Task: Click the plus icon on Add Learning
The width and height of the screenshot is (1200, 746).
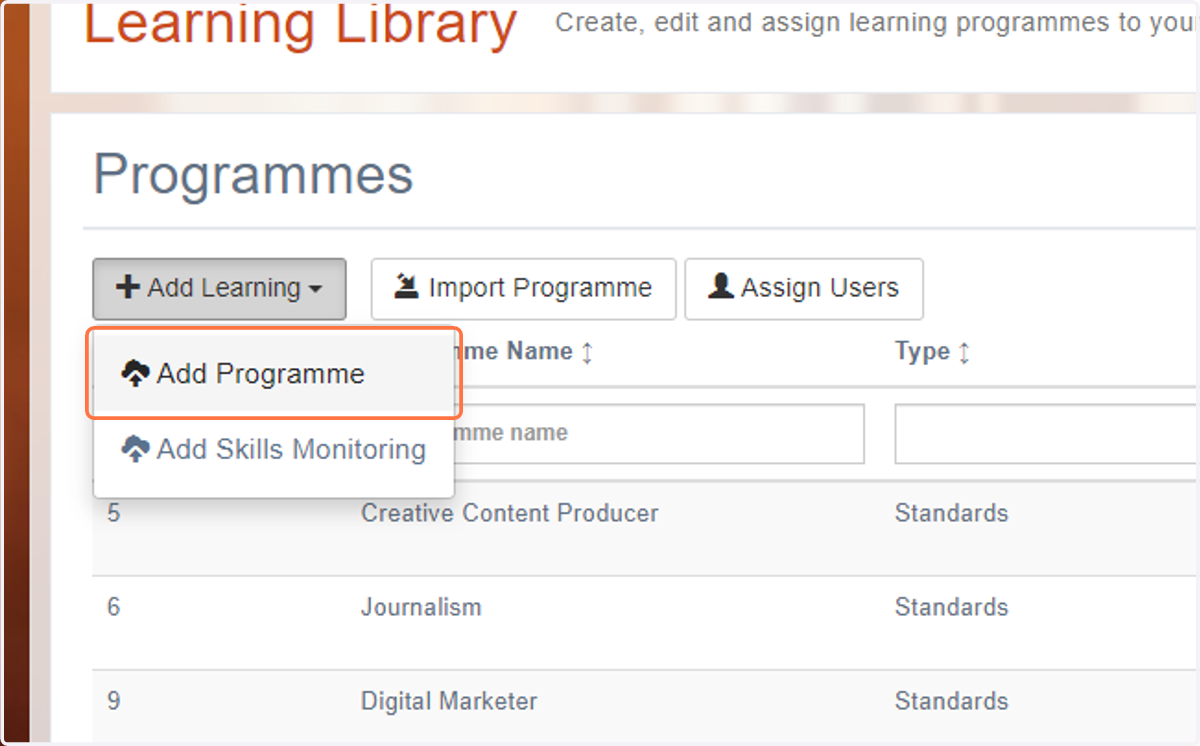Action: [x=128, y=288]
